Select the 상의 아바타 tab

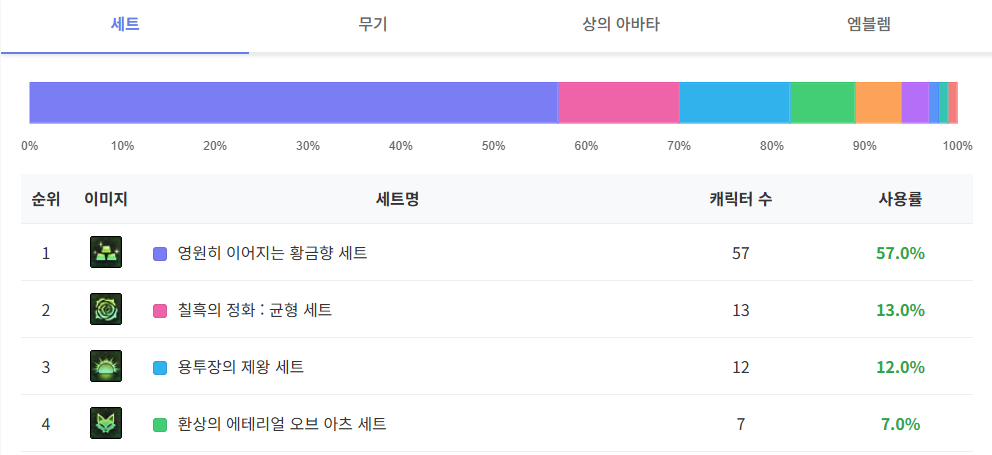(x=620, y=24)
